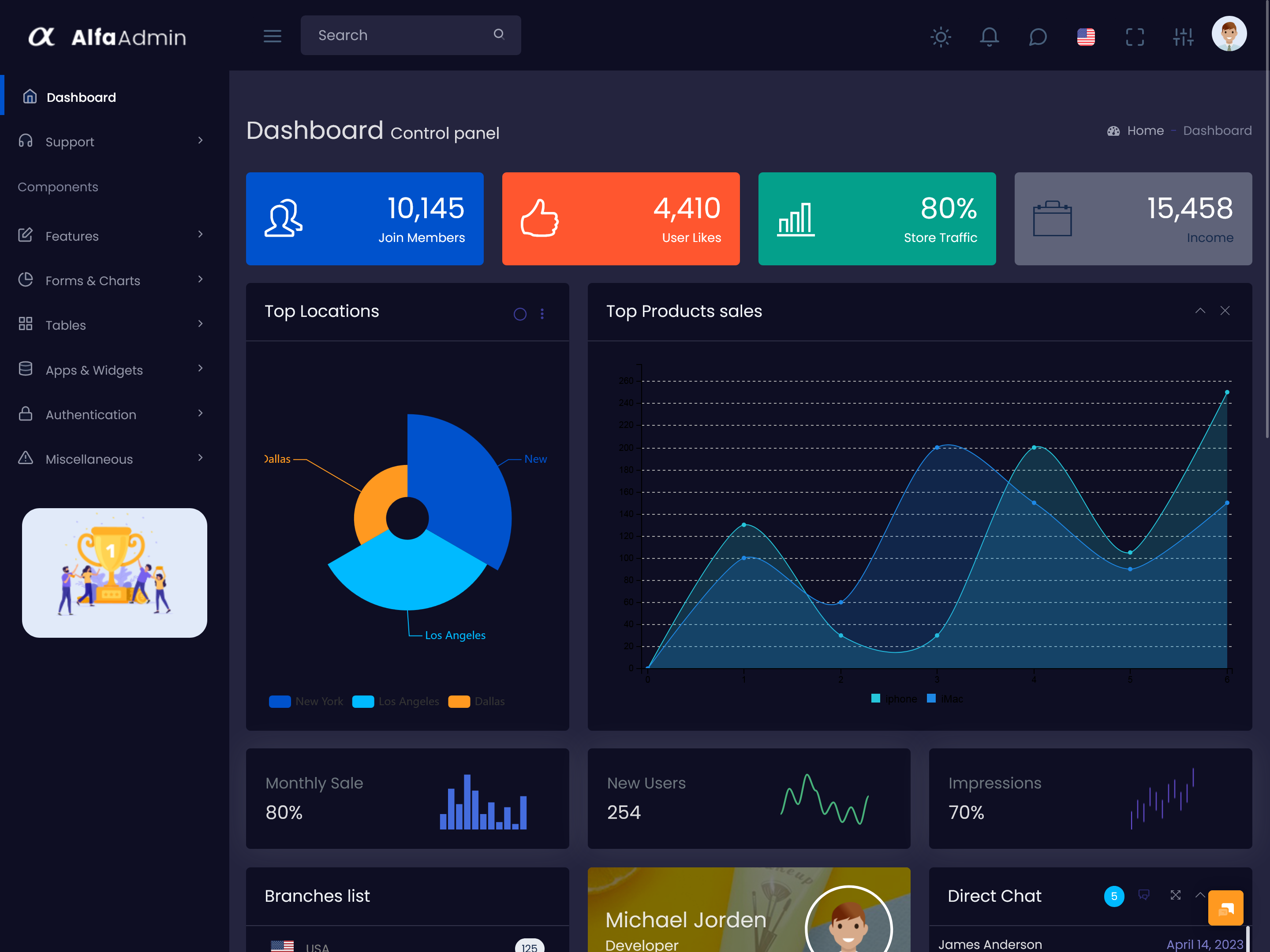The image size is (1270, 952).
Task: Click the 'James Anderson' chat name
Action: pyautogui.click(x=990, y=945)
